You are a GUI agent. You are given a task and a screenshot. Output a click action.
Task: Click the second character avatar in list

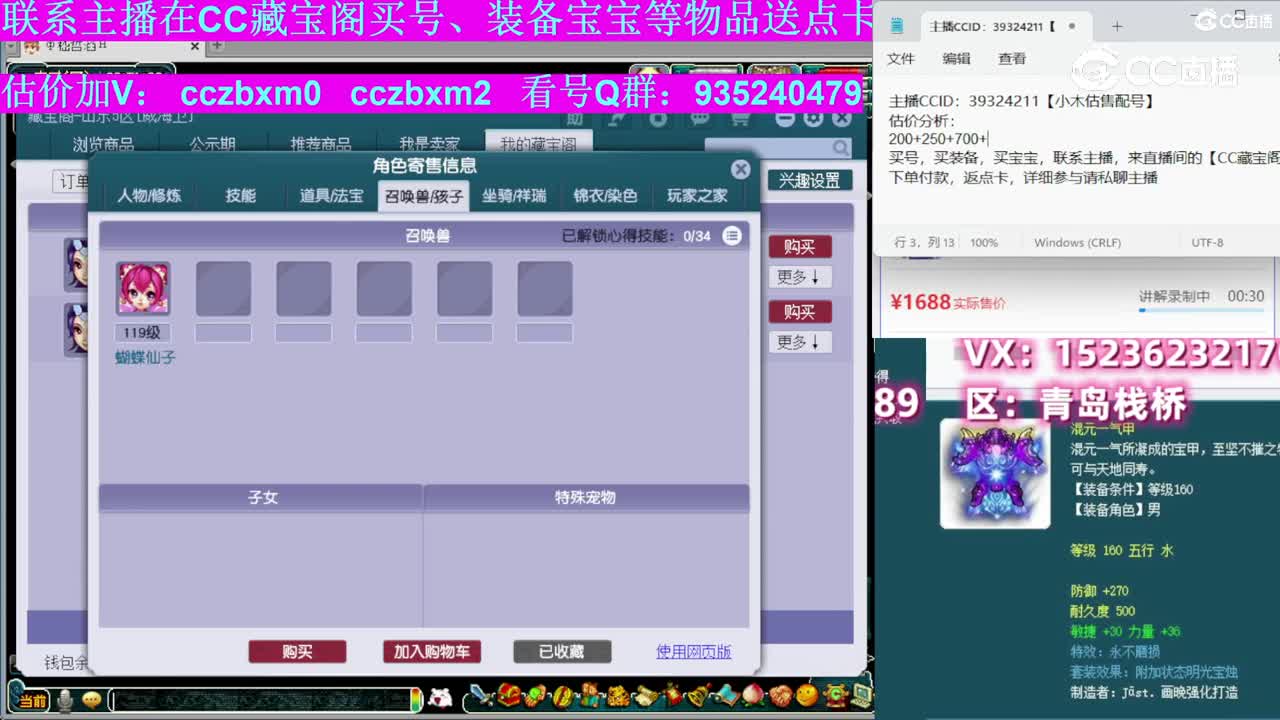tap(76, 329)
